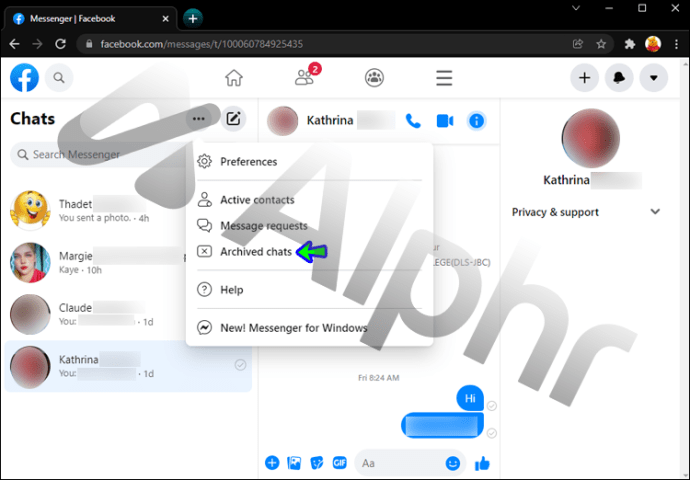Screen dimensions: 690x480
Task: Open Message requests
Action: (x=309, y=226)
